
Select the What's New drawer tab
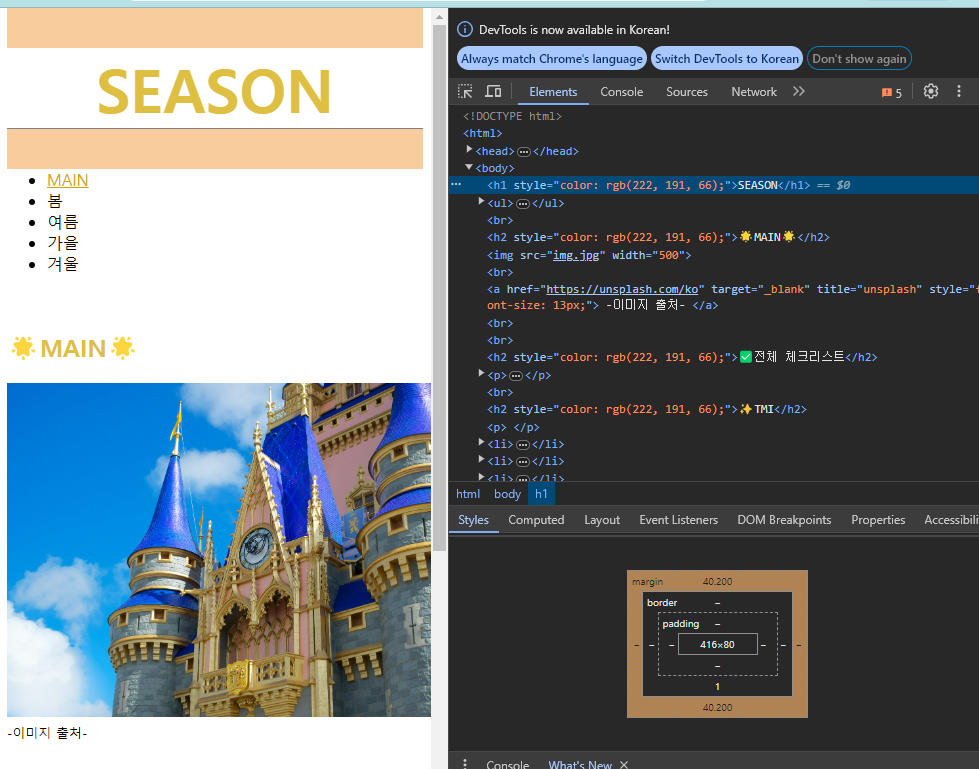click(x=580, y=764)
